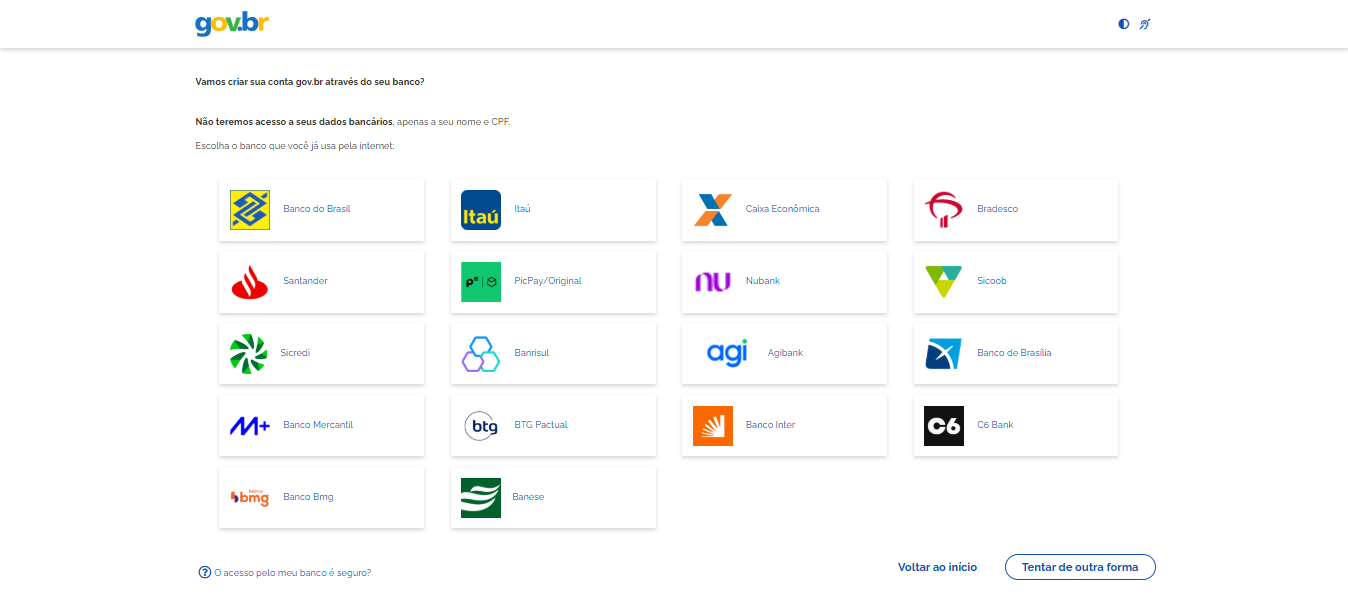Go to the gov.br home logo
This screenshot has width=1348, height=597.
click(232, 24)
